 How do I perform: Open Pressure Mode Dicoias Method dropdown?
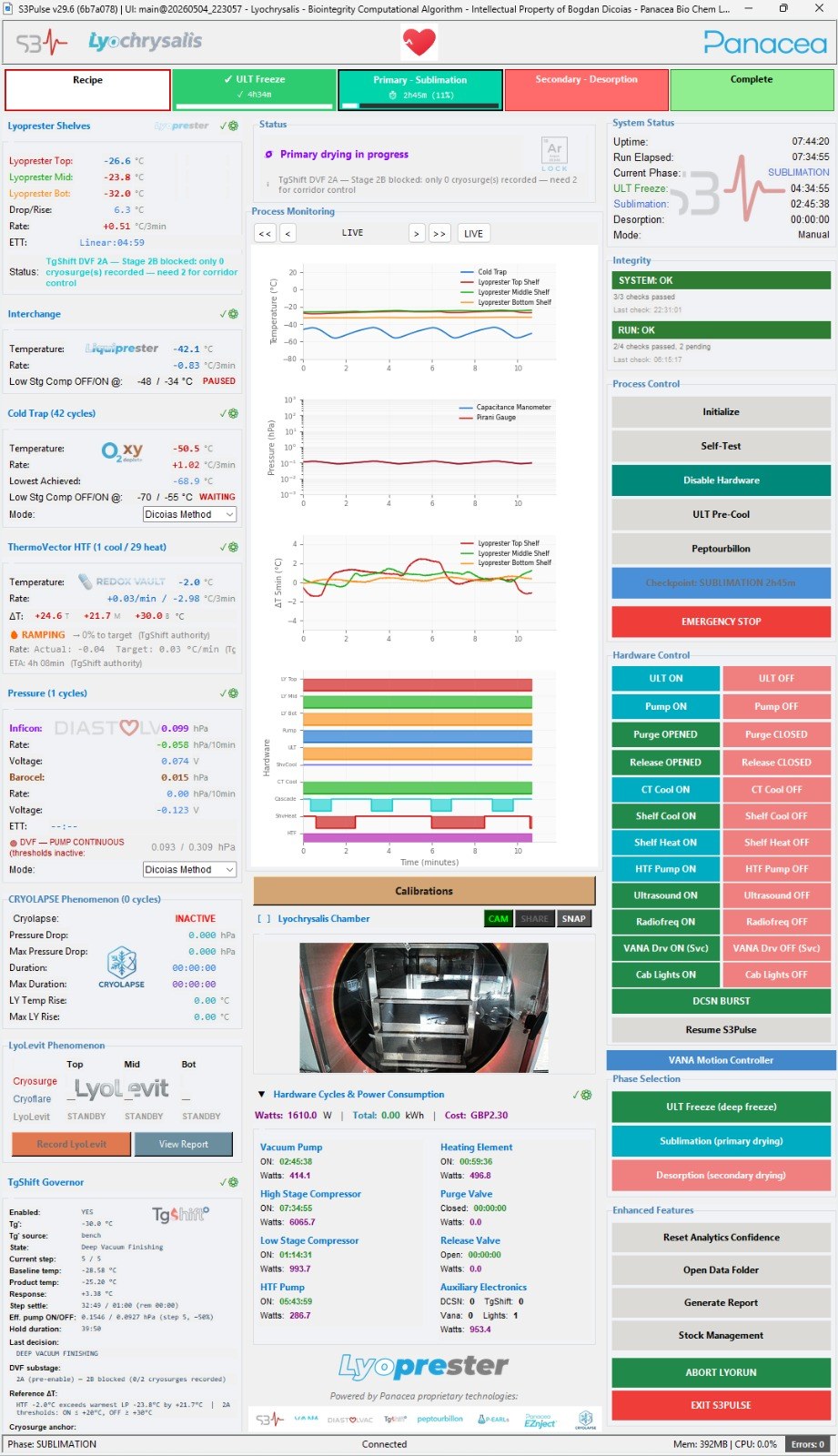tap(189, 869)
